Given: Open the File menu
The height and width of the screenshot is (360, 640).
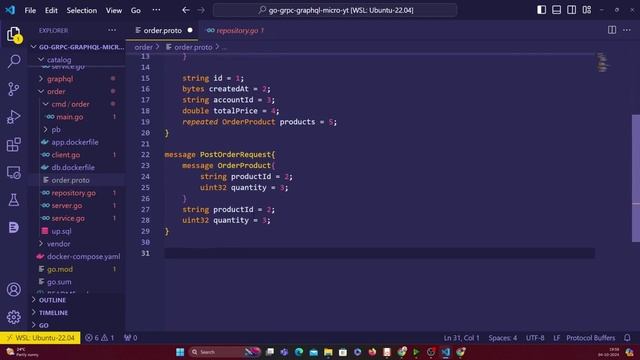Looking at the screenshot, I should [x=30, y=10].
